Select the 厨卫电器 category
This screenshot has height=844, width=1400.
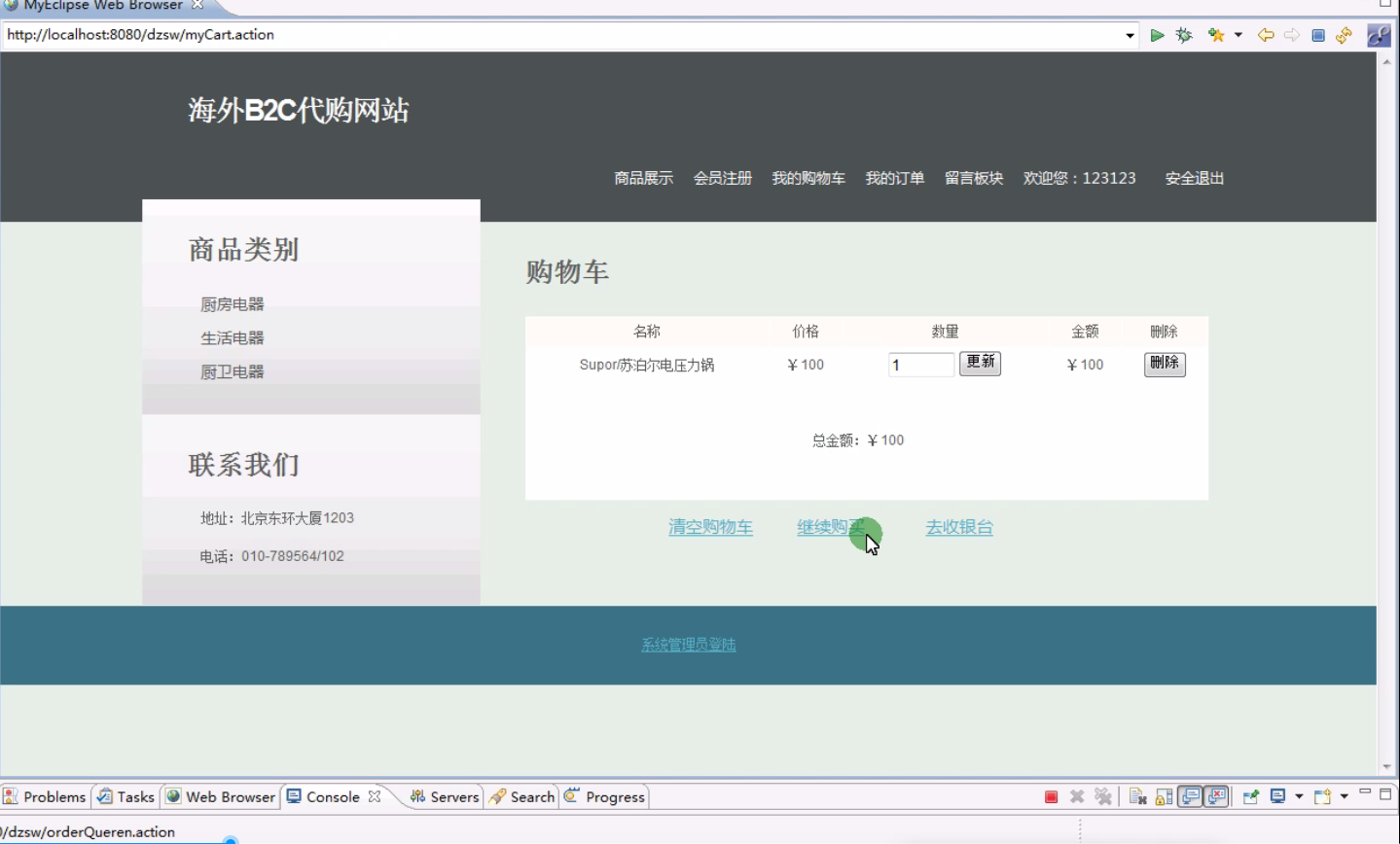pyautogui.click(x=233, y=372)
